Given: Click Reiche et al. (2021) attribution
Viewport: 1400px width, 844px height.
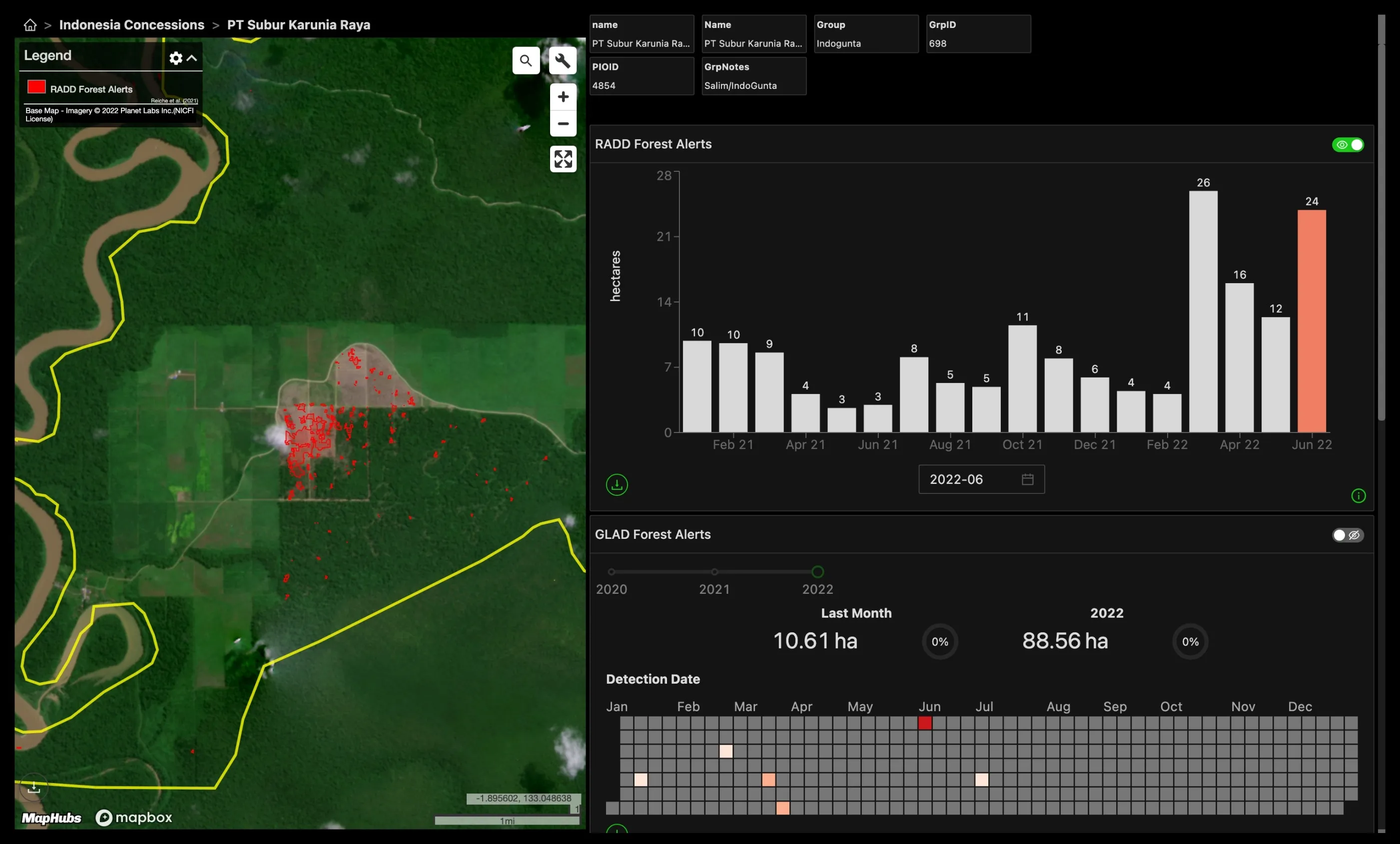Looking at the screenshot, I should tap(174, 100).
